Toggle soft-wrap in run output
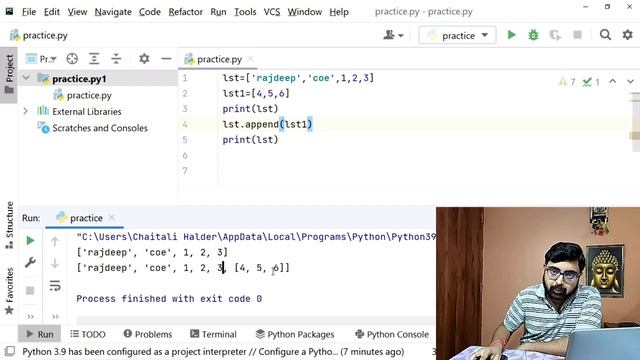The width and height of the screenshot is (640, 360). coord(55,285)
